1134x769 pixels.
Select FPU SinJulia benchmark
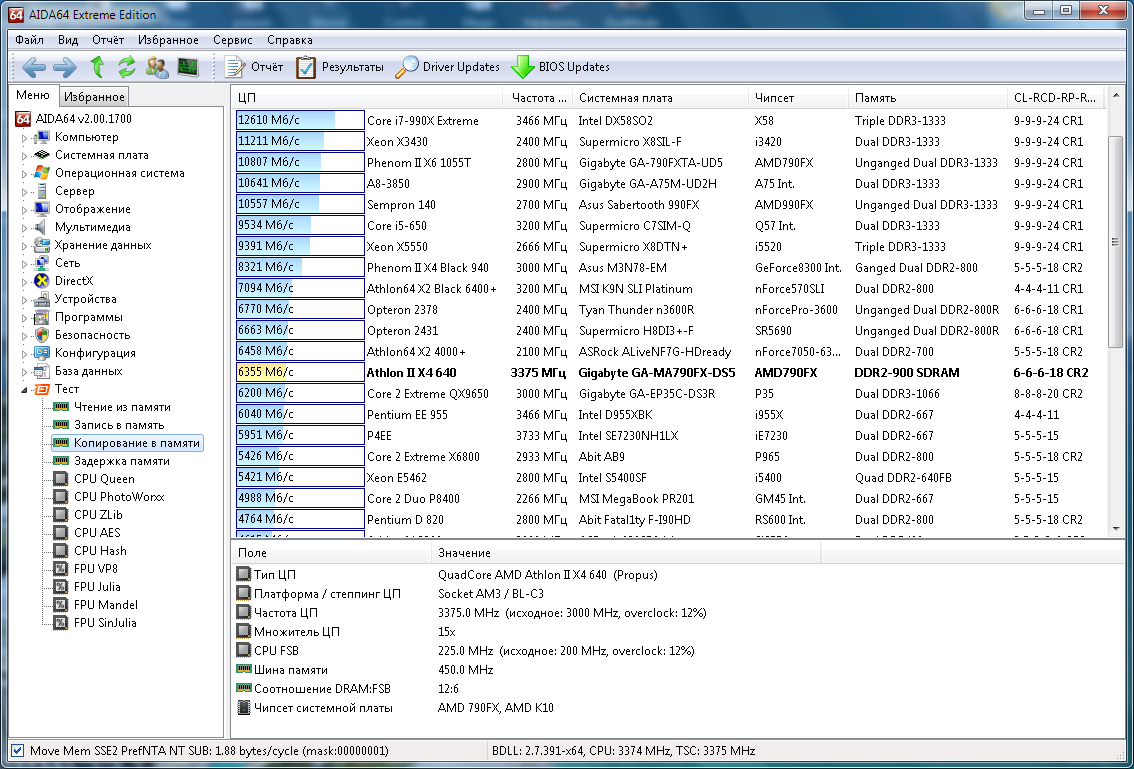(105, 623)
